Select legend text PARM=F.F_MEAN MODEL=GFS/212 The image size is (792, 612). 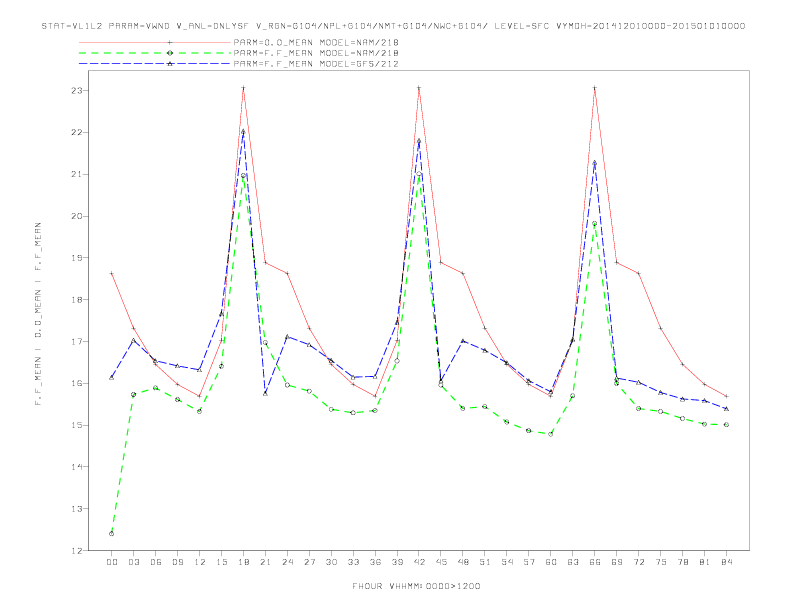click(316, 64)
